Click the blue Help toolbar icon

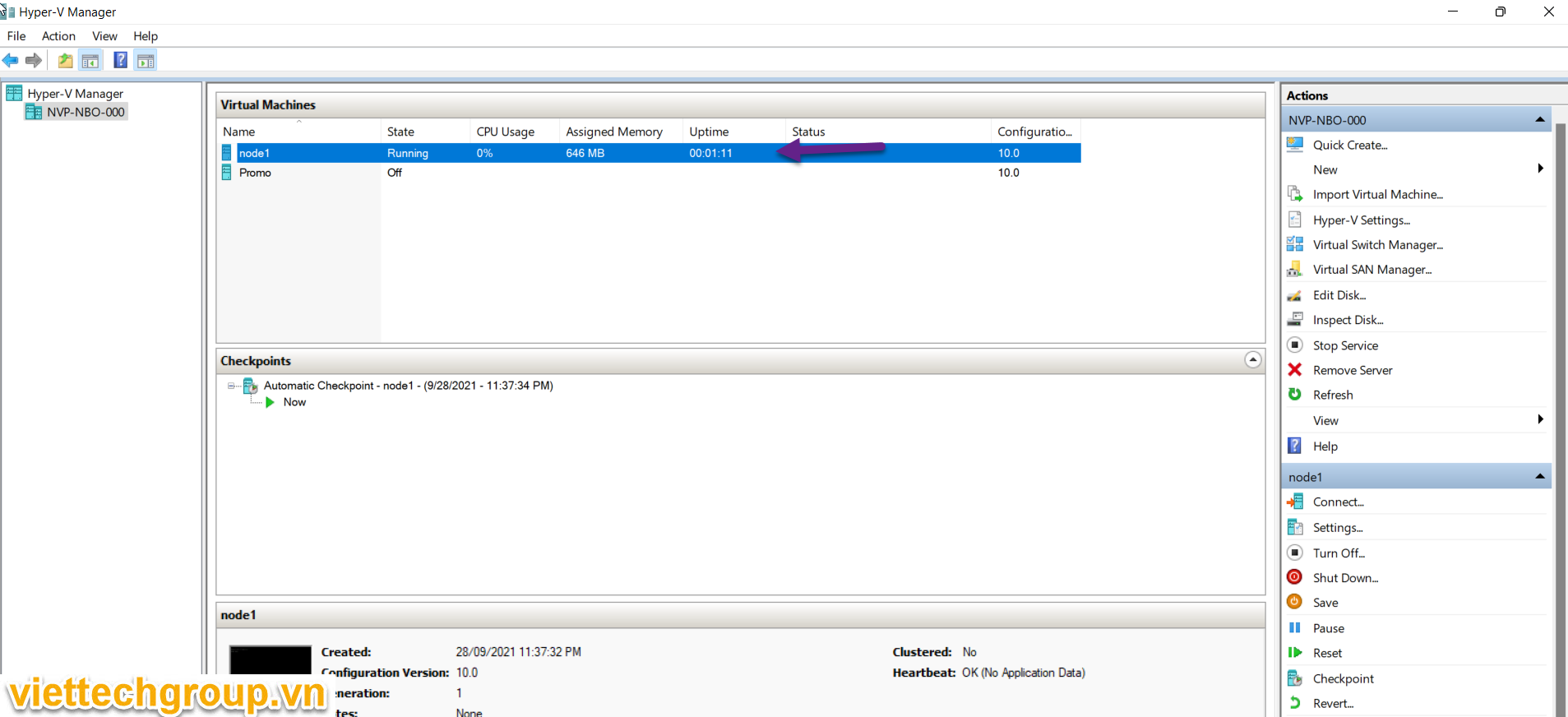coord(120,60)
